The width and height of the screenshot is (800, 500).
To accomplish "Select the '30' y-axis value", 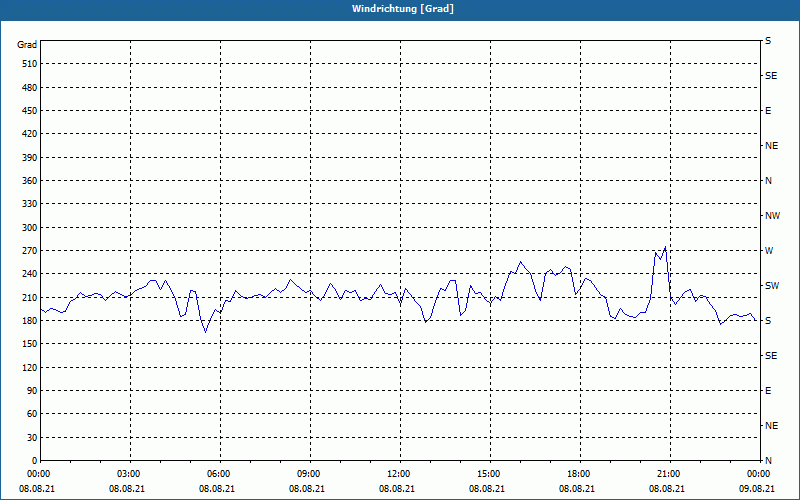I will 32,438.
